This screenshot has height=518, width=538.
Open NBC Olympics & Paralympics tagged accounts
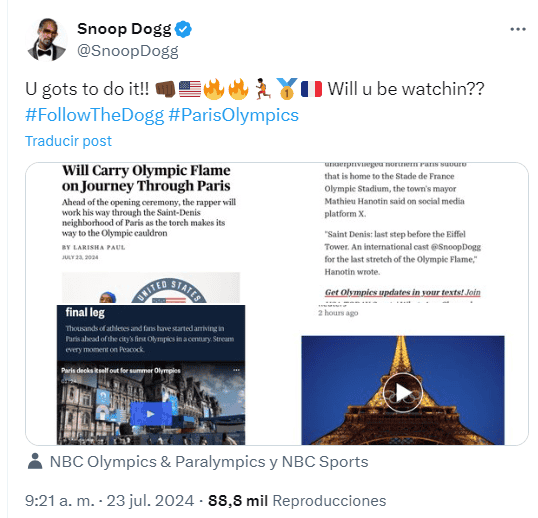pos(209,462)
